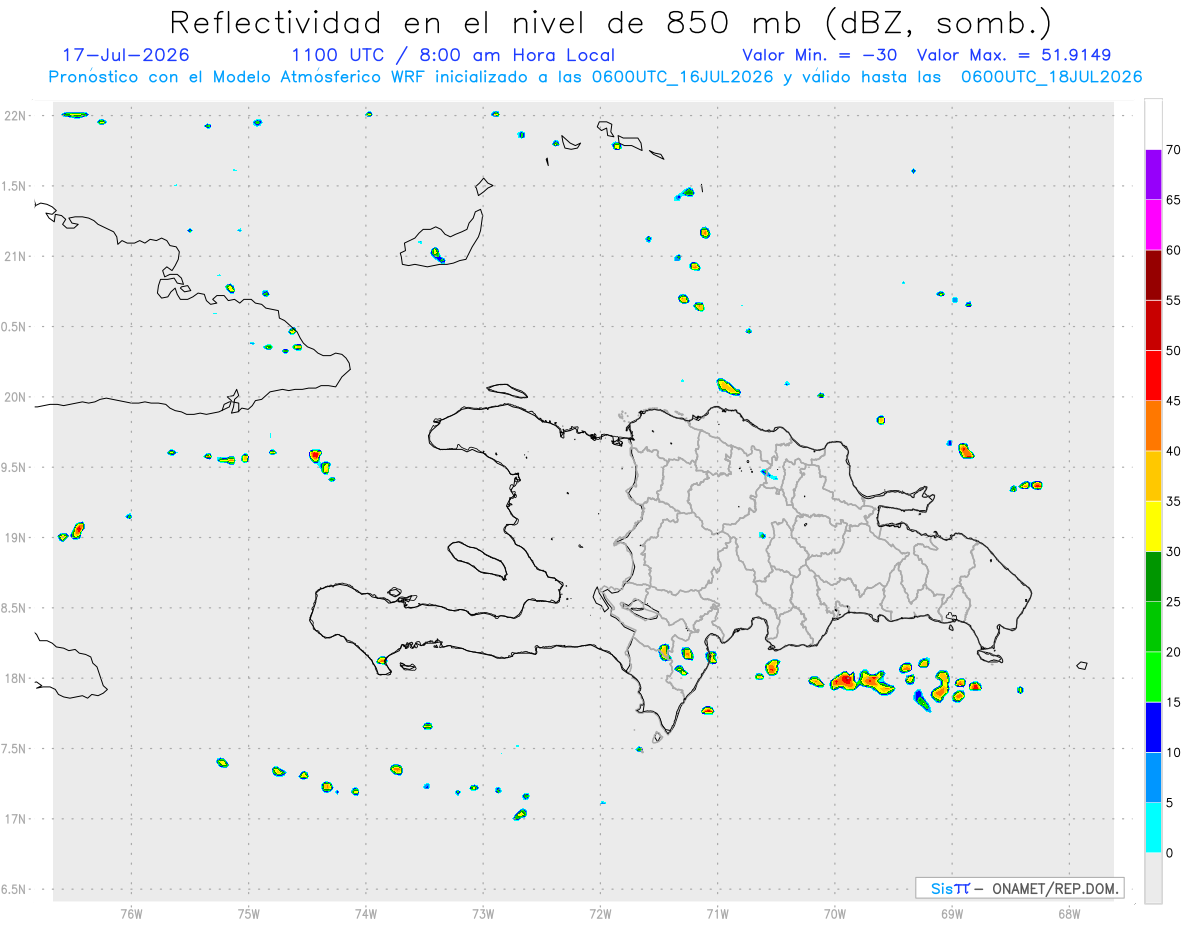1200x927 pixels.
Task: Click the bright red 45–50 dBZ colorbar segment
Action: coord(1153,376)
